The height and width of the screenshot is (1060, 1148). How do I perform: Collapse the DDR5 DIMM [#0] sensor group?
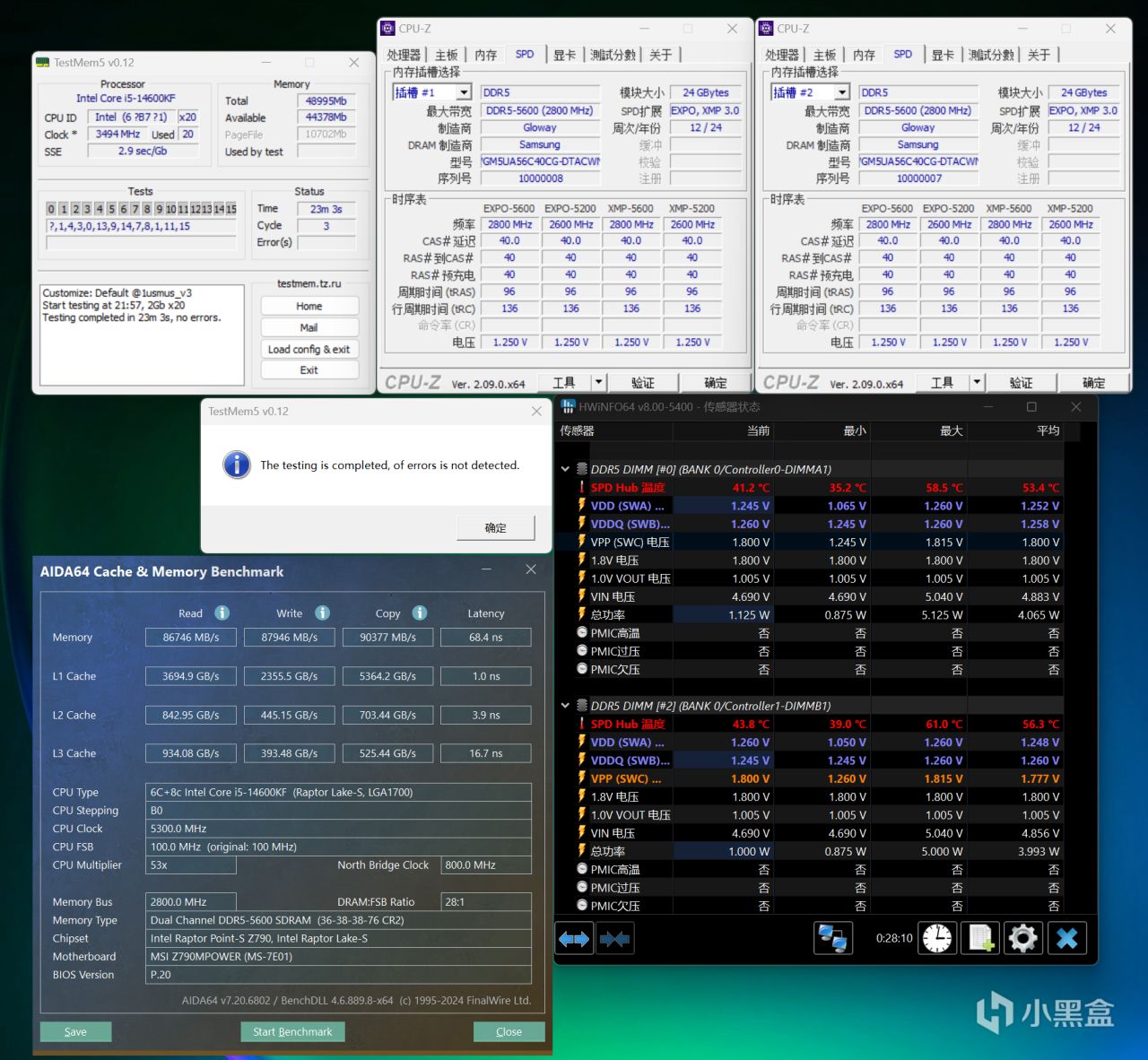point(565,469)
